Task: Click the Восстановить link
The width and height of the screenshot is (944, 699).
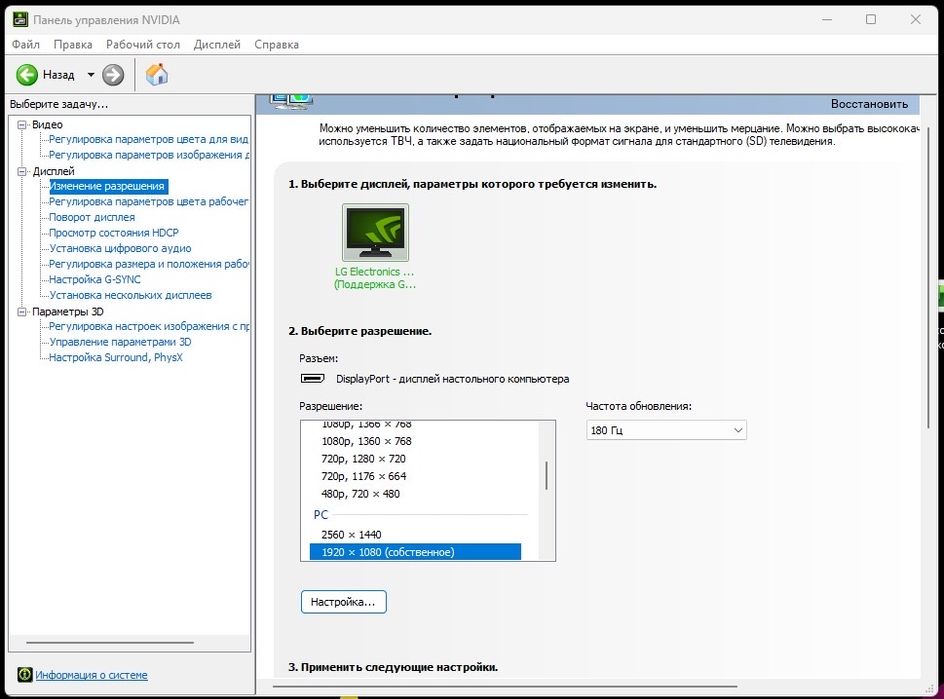Action: pos(869,104)
